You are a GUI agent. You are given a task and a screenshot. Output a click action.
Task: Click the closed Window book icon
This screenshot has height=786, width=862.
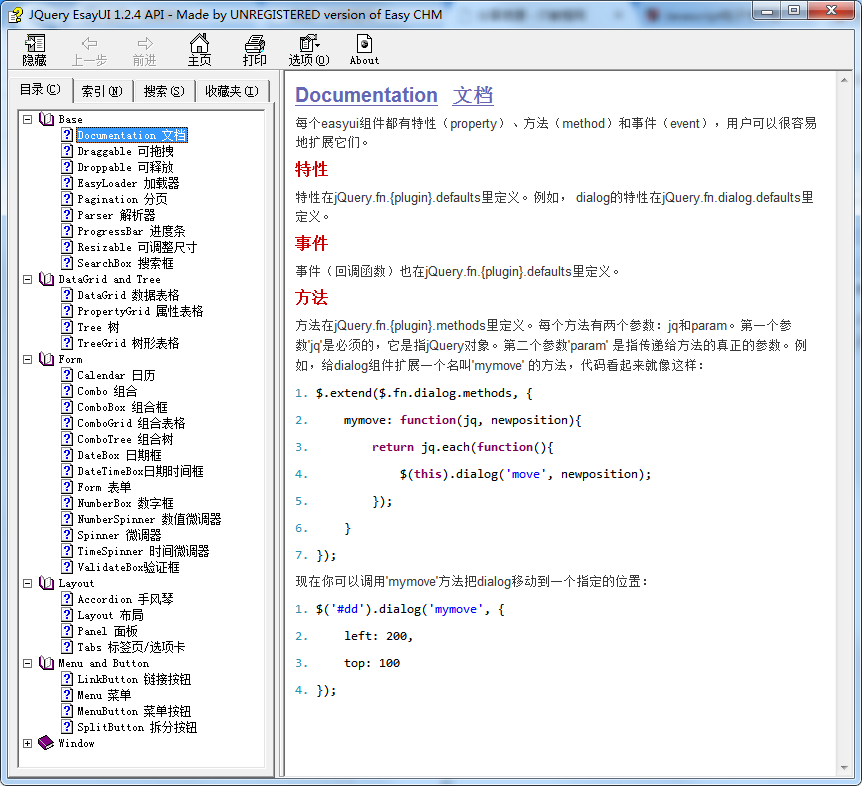(x=46, y=743)
